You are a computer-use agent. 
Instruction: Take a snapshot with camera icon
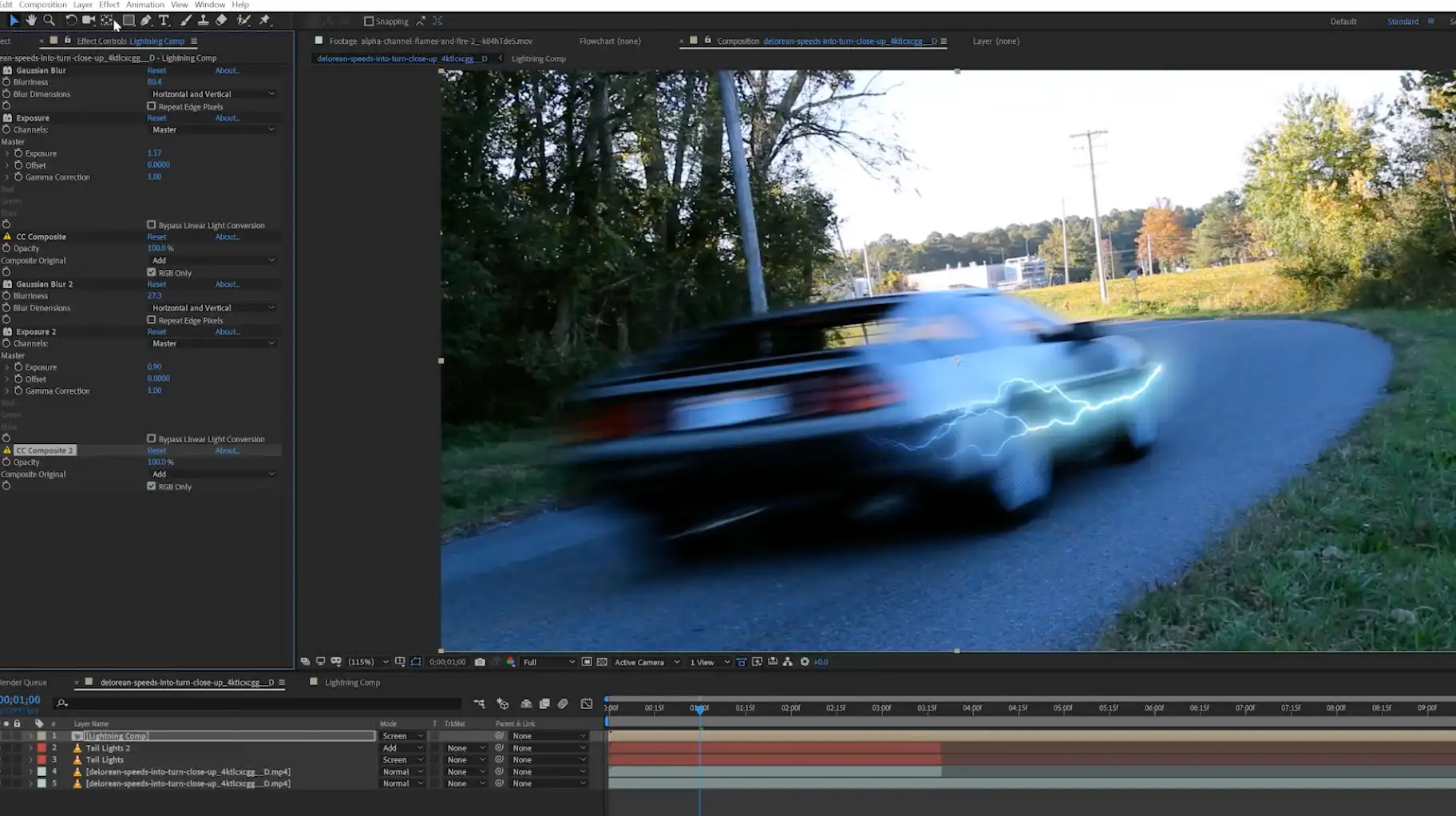click(480, 662)
